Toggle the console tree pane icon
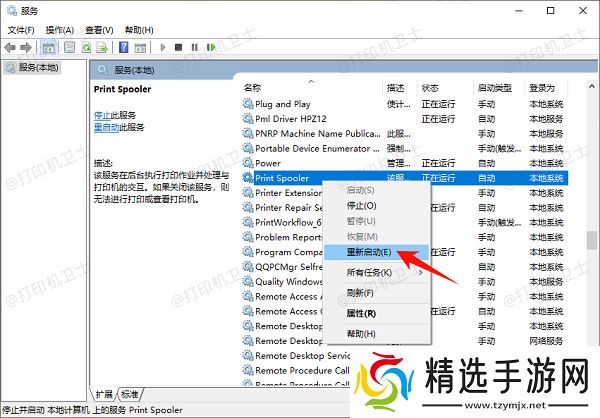Image resolution: width=600 pixels, height=418 pixels. (x=49, y=47)
